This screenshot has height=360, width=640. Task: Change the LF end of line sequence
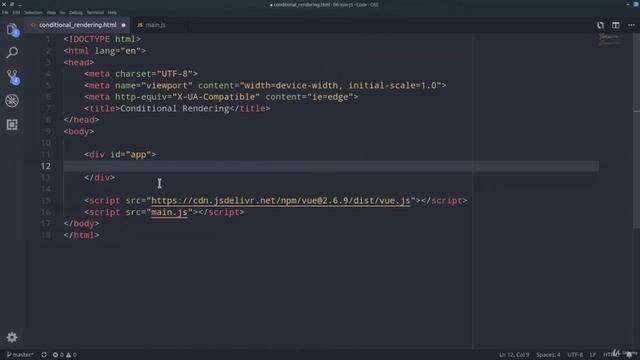(593, 355)
